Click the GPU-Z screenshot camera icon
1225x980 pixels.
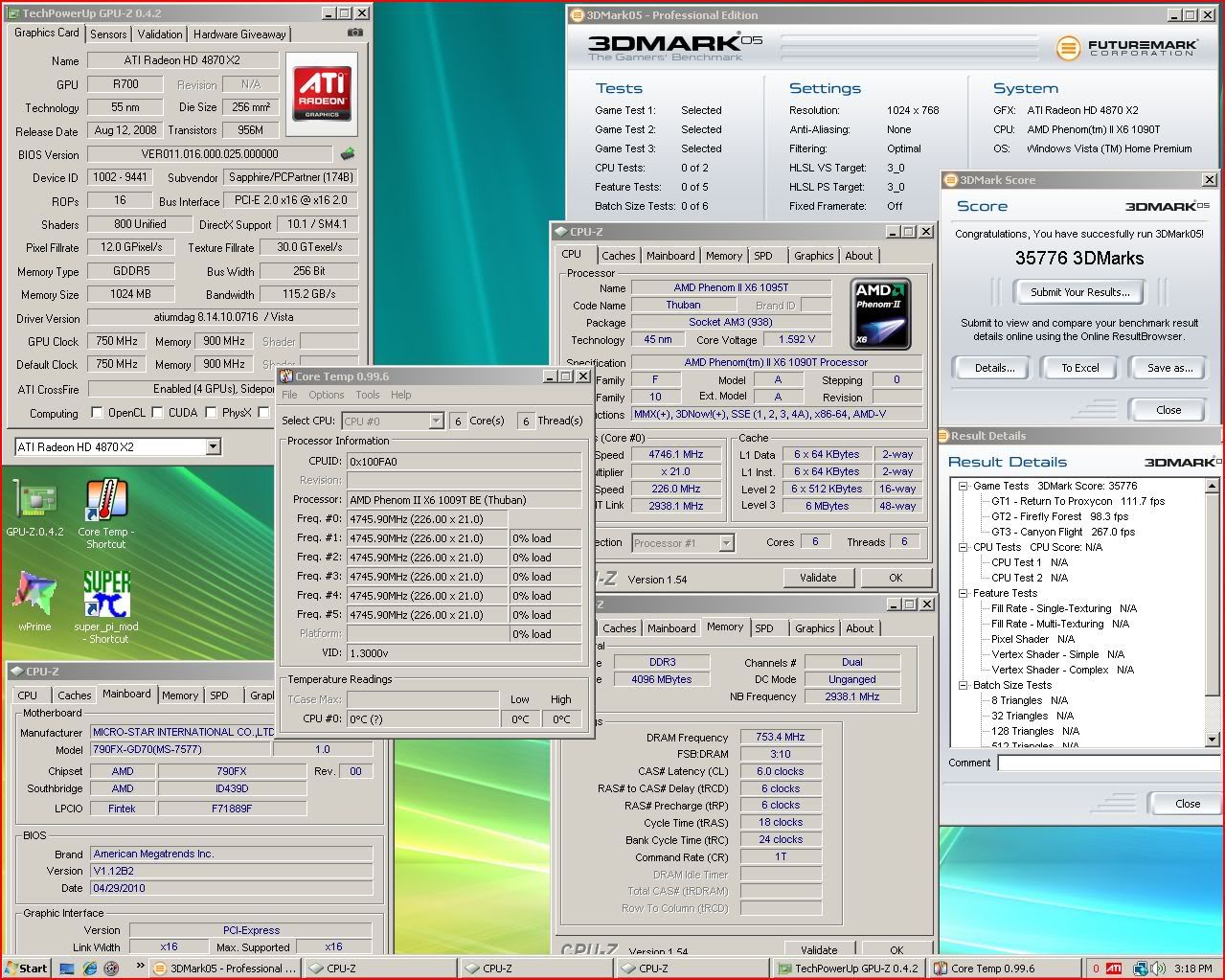click(354, 33)
